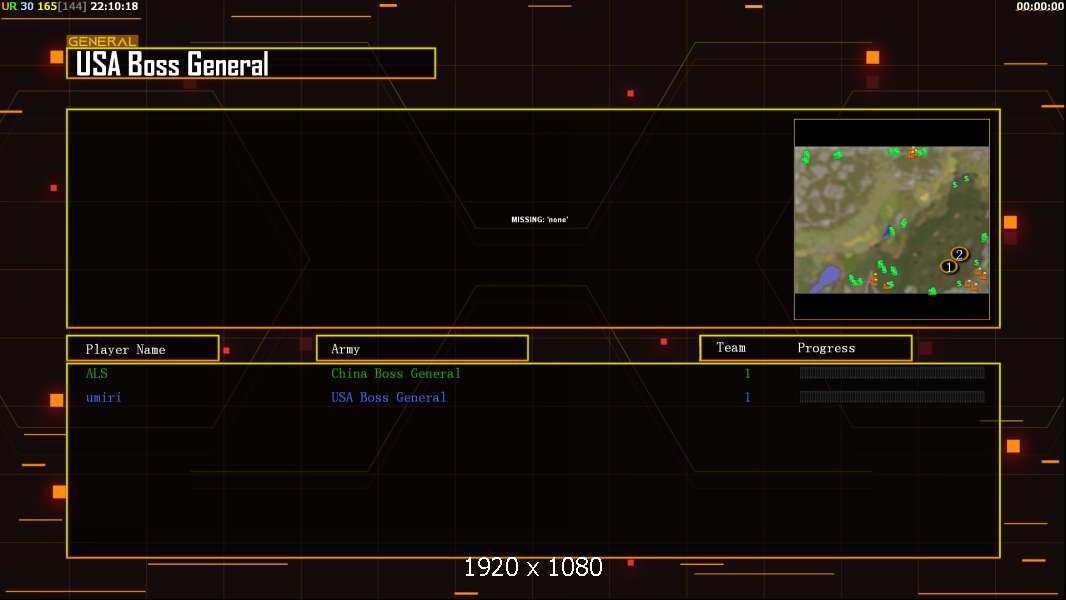Click the Progress column header label
1066x600 pixels.
826,348
